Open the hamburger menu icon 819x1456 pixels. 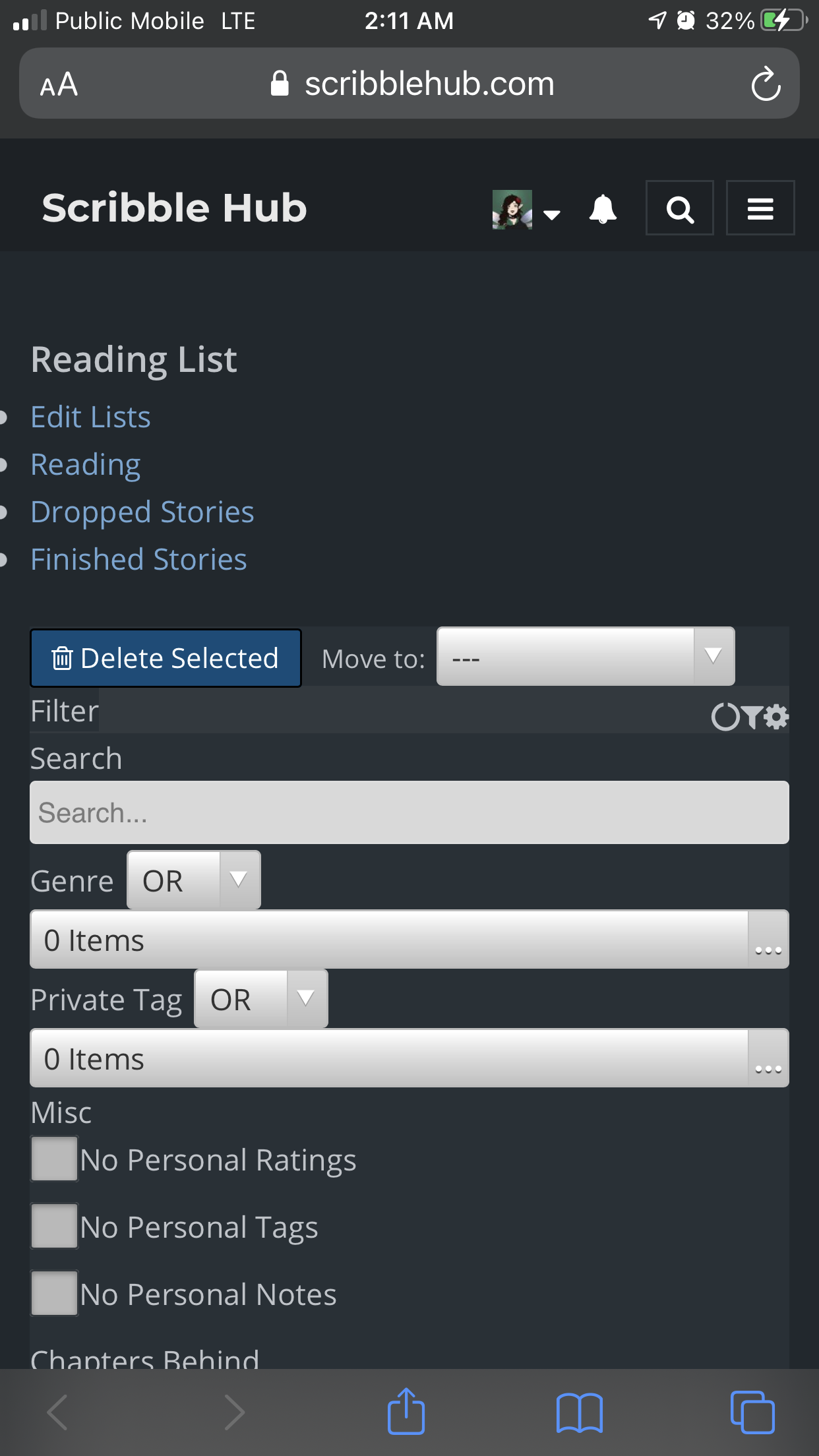(x=760, y=208)
